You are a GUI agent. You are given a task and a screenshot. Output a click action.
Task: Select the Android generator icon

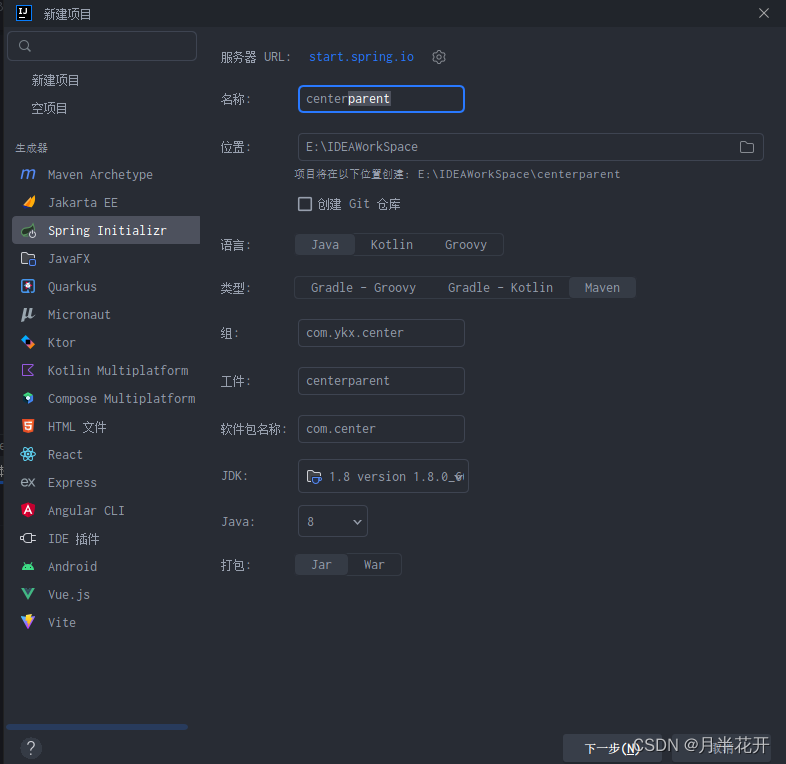pyautogui.click(x=28, y=567)
